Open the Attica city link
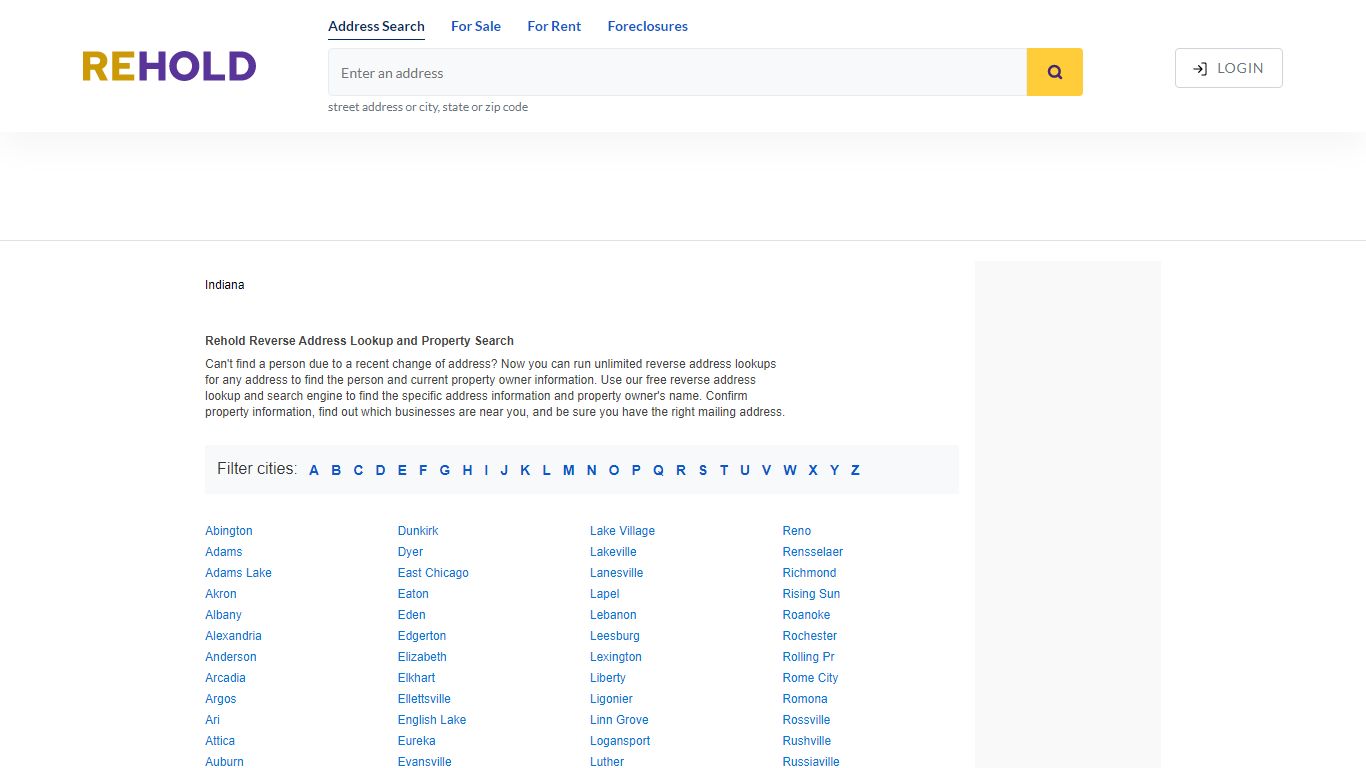Screen dimensions: 1366x768 pyautogui.click(x=220, y=741)
